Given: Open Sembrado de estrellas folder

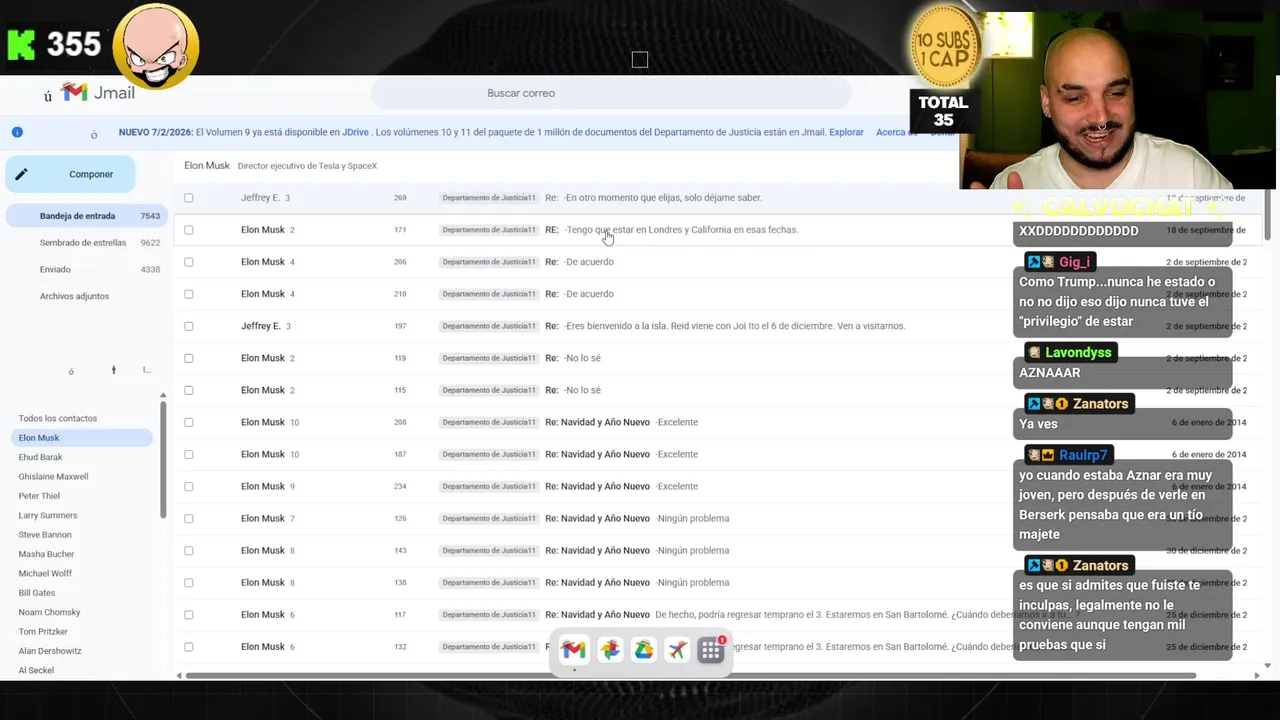Looking at the screenshot, I should 83,243.
